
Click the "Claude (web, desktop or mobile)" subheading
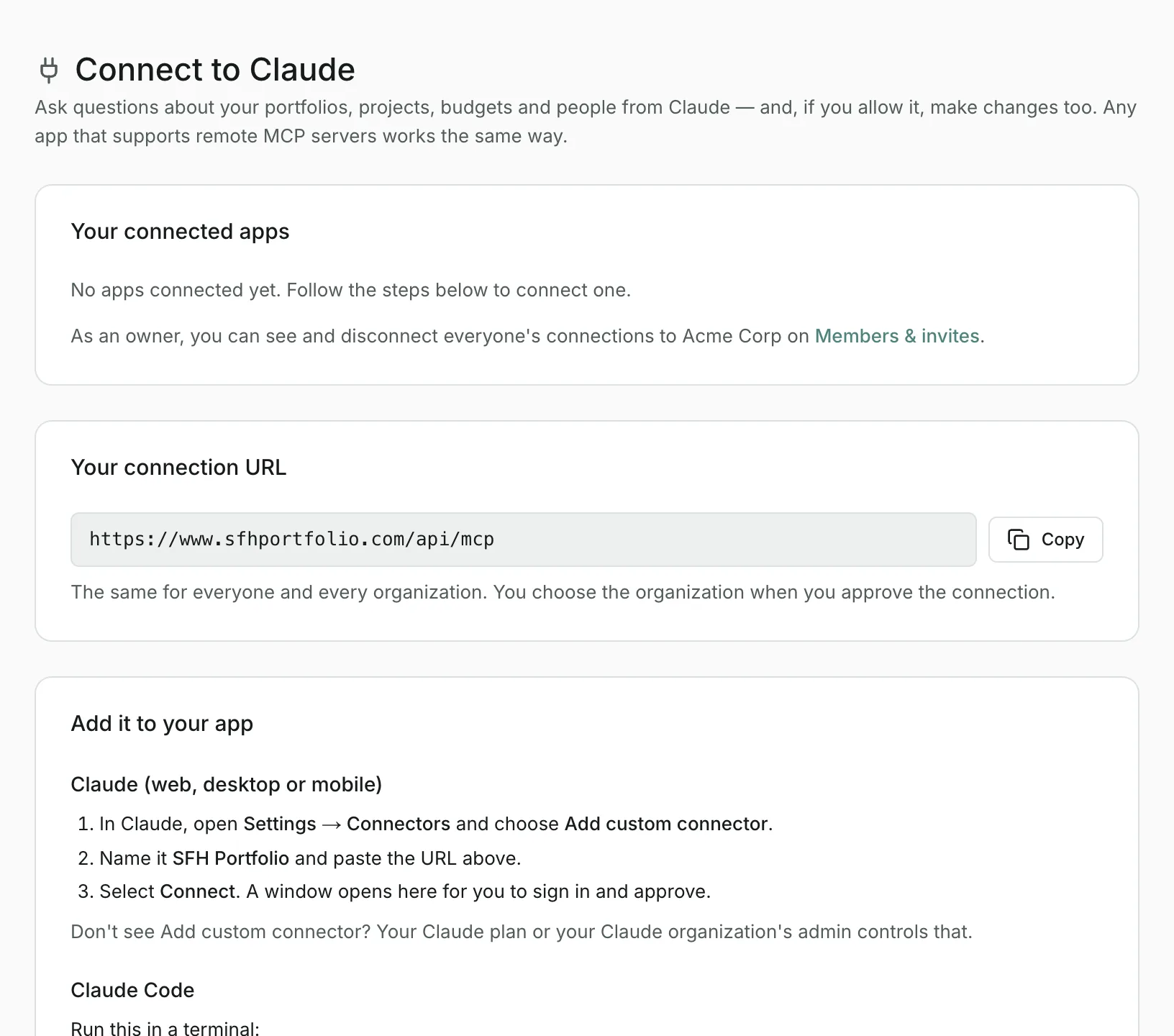227,784
